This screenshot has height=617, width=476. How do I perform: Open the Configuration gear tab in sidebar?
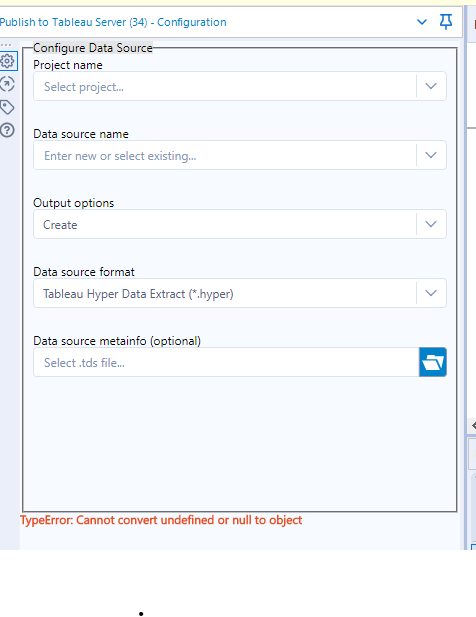(x=8, y=61)
